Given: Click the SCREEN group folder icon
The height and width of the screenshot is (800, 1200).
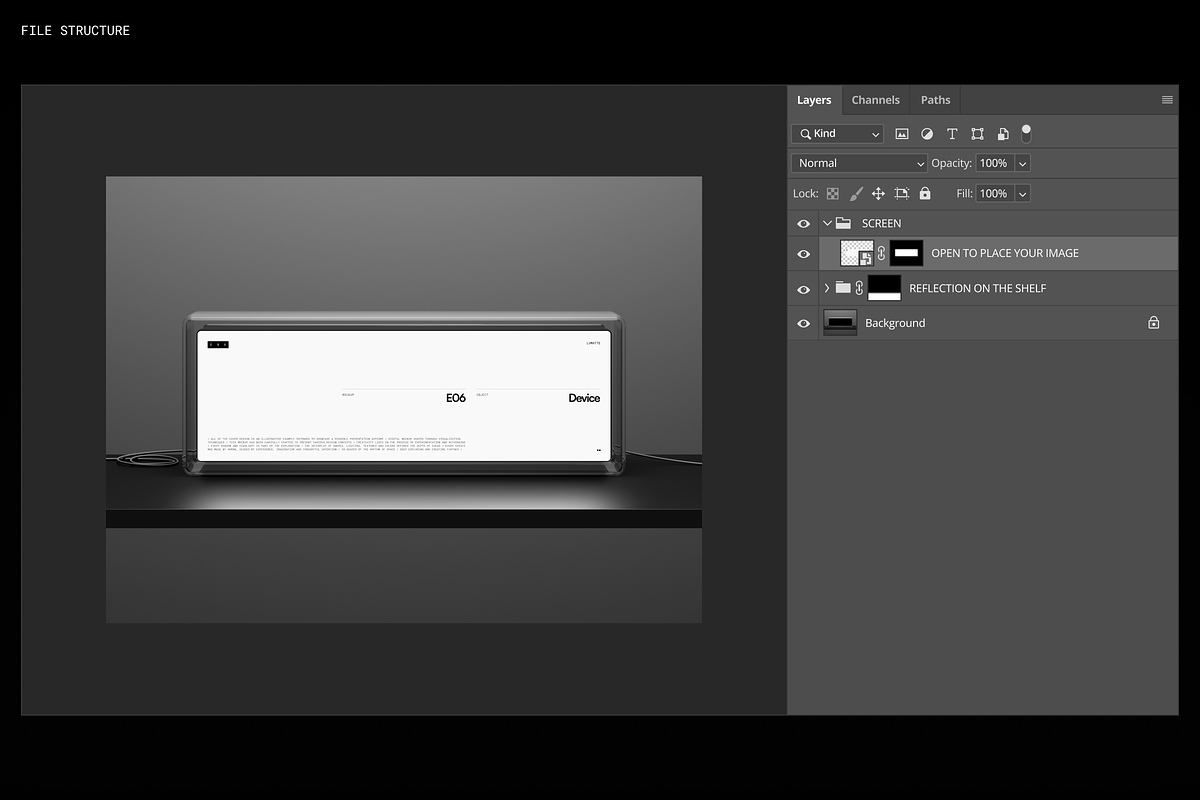Looking at the screenshot, I should pyautogui.click(x=843, y=223).
